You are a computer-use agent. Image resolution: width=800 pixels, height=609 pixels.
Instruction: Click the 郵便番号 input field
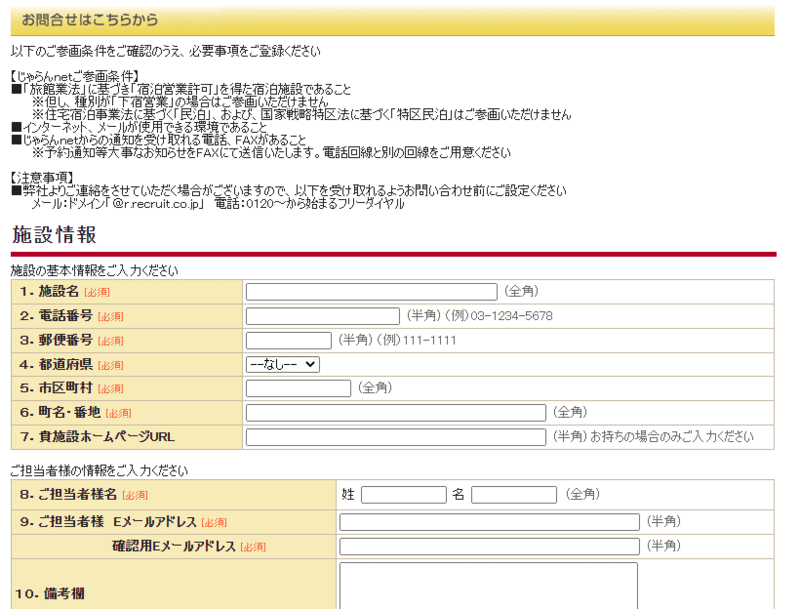(x=288, y=340)
